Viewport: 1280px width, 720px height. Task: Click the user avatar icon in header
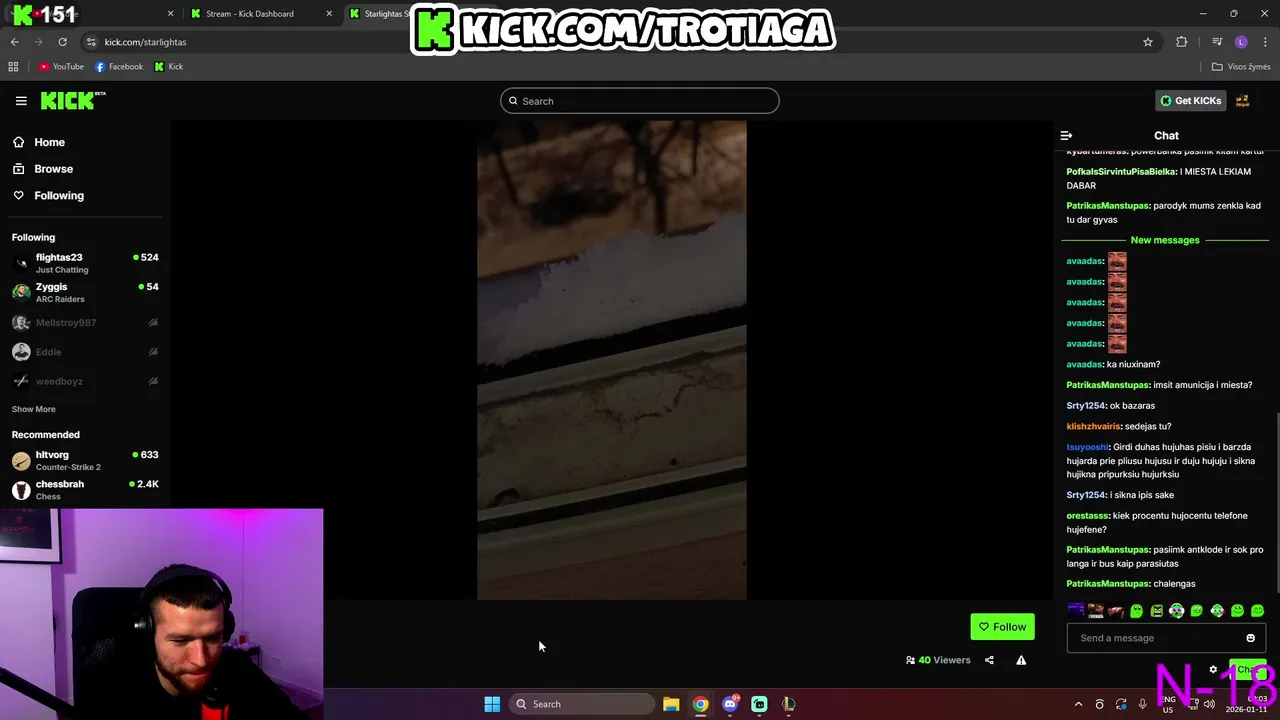(1242, 100)
